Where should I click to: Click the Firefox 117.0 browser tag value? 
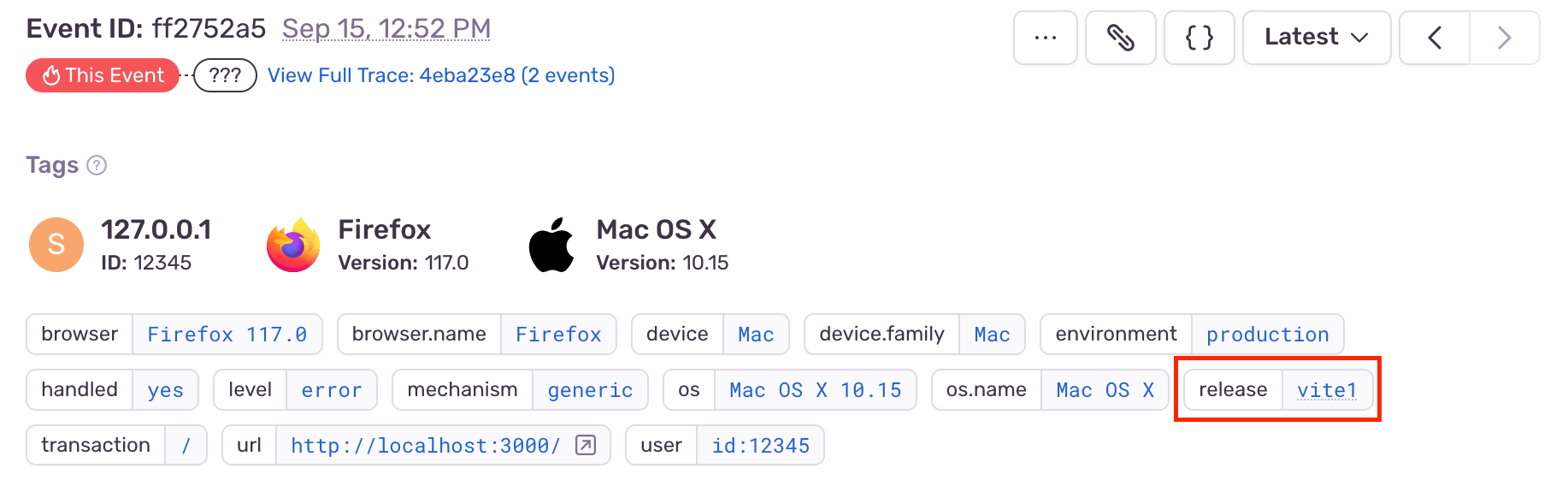tap(227, 335)
